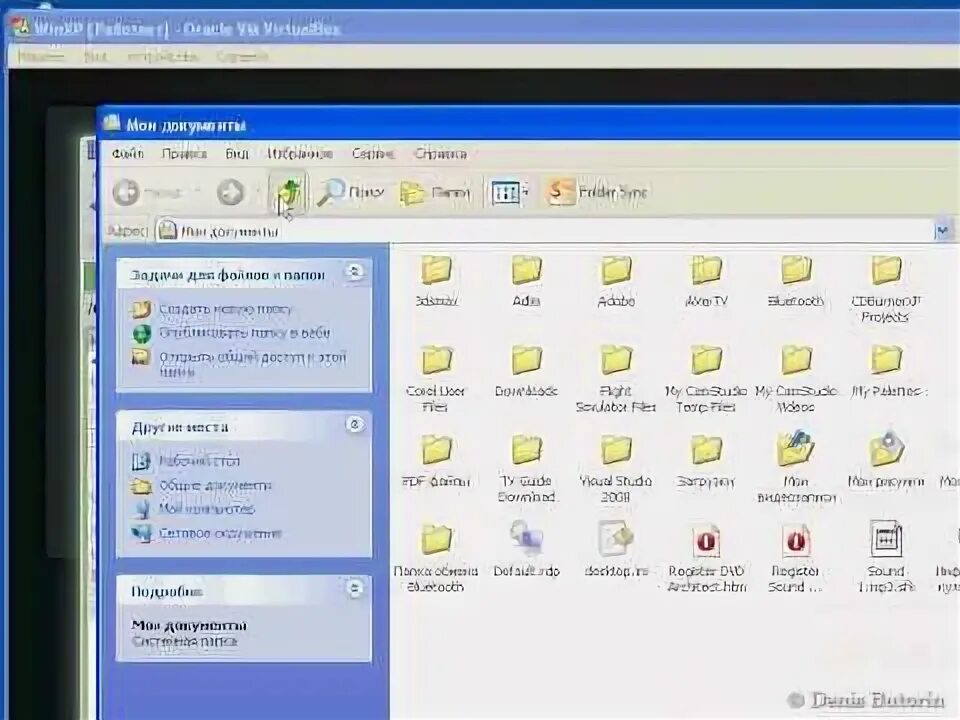Select My CamStudio Videos folder
The height and width of the screenshot is (720, 960).
coord(795,380)
